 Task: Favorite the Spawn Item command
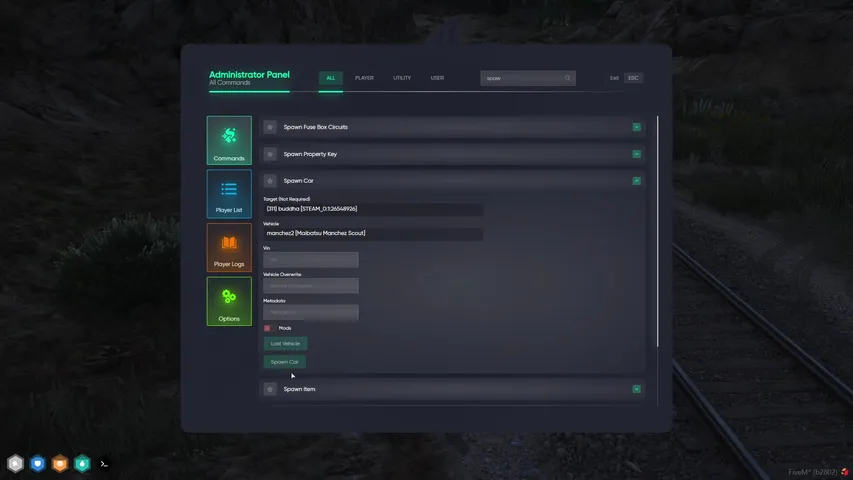270,389
